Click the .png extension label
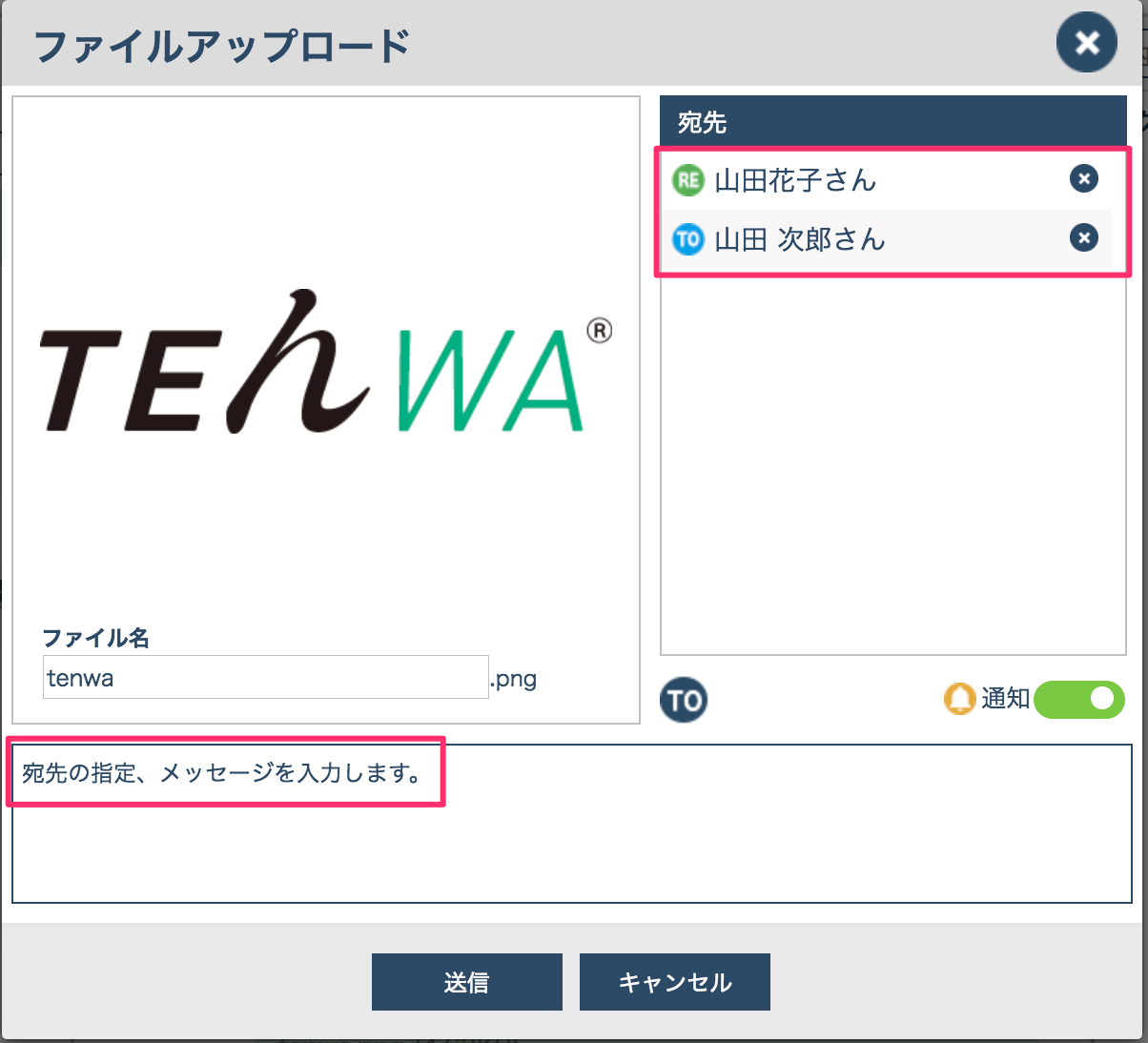The image size is (1148, 1043). pos(514,679)
